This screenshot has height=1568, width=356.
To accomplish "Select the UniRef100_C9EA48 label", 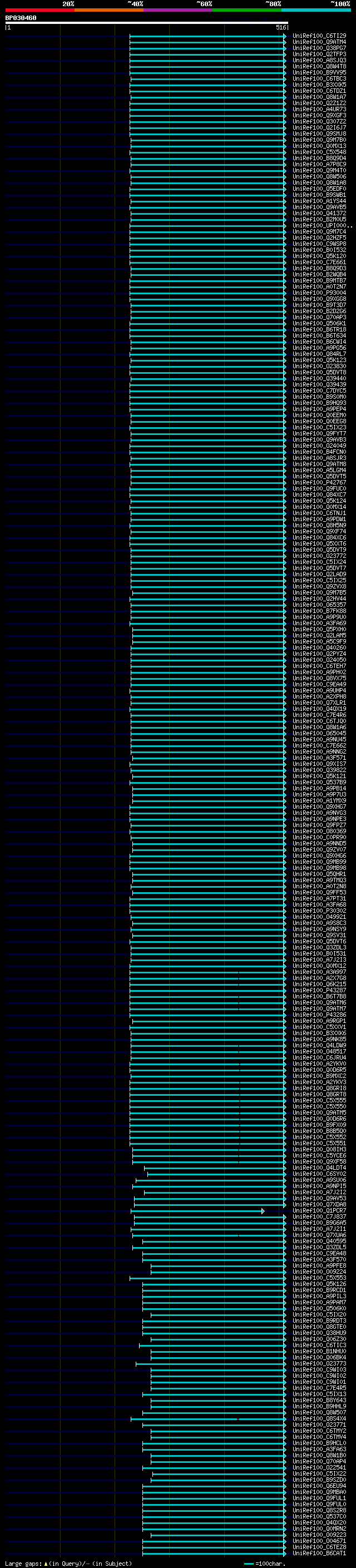I will [319, 1253].
